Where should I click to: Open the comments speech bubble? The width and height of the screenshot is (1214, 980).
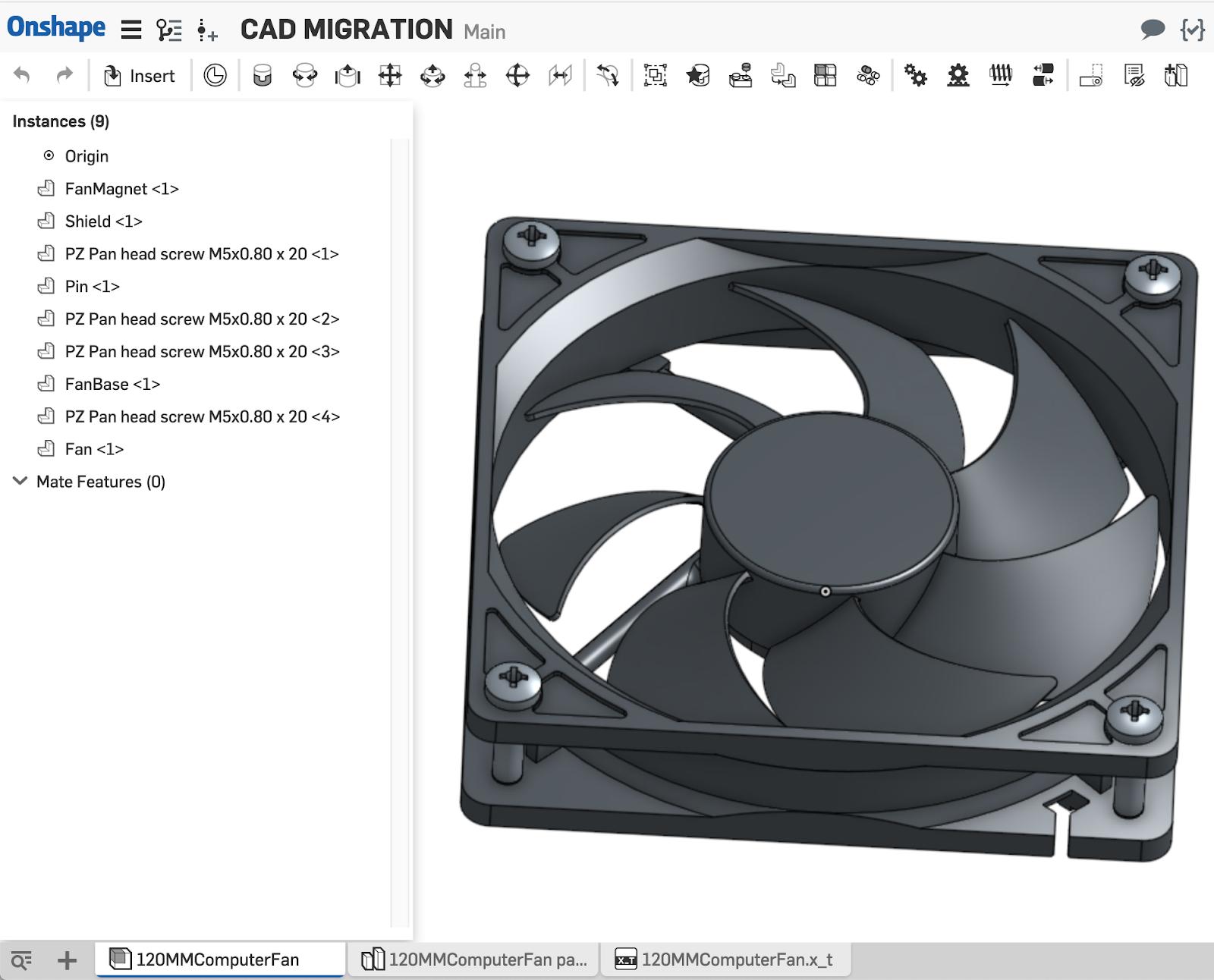pyautogui.click(x=1152, y=30)
